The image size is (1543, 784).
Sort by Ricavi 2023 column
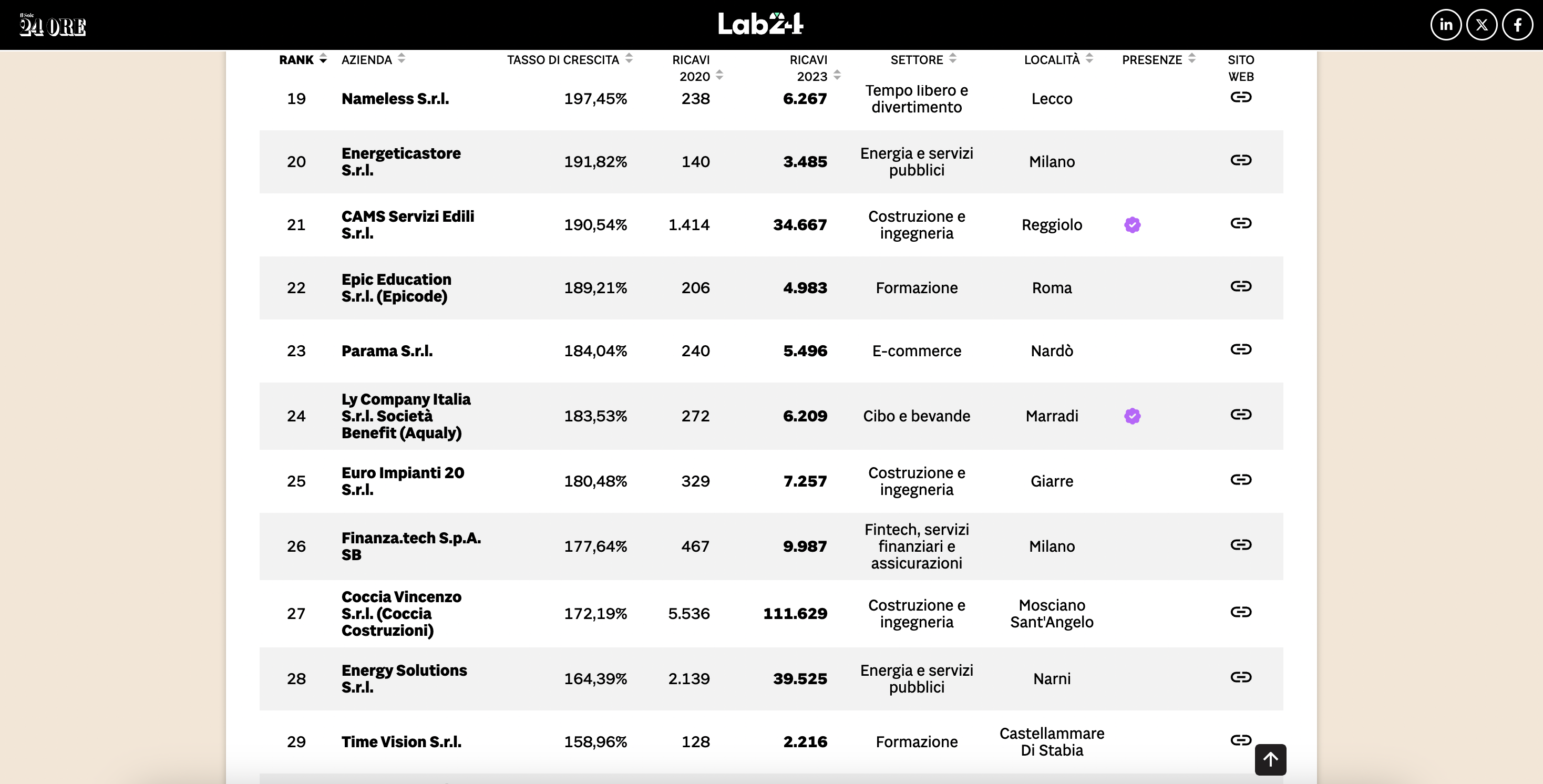point(815,68)
